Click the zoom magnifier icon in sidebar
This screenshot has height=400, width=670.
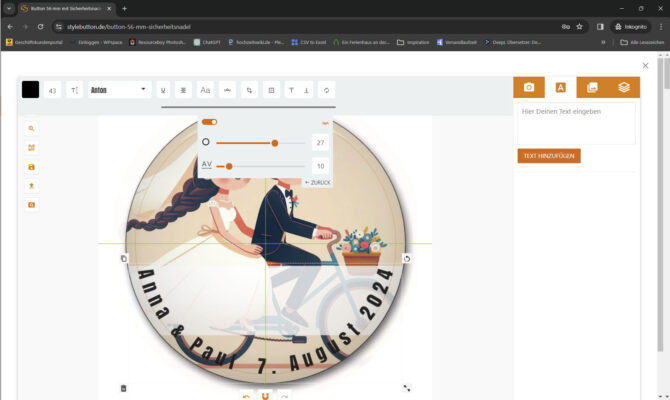pyautogui.click(x=32, y=129)
